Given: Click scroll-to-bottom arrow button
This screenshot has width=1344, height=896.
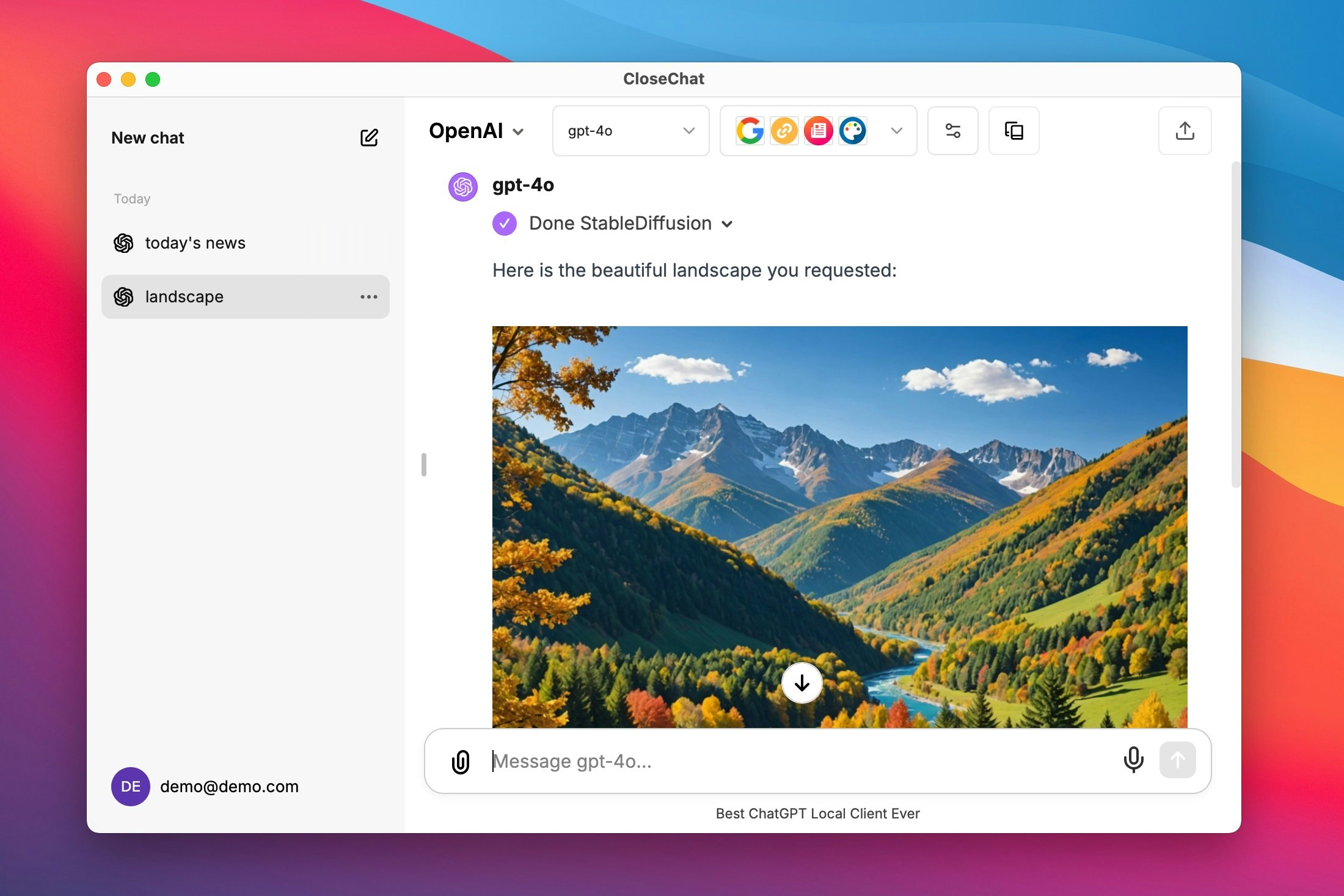Looking at the screenshot, I should point(802,683).
